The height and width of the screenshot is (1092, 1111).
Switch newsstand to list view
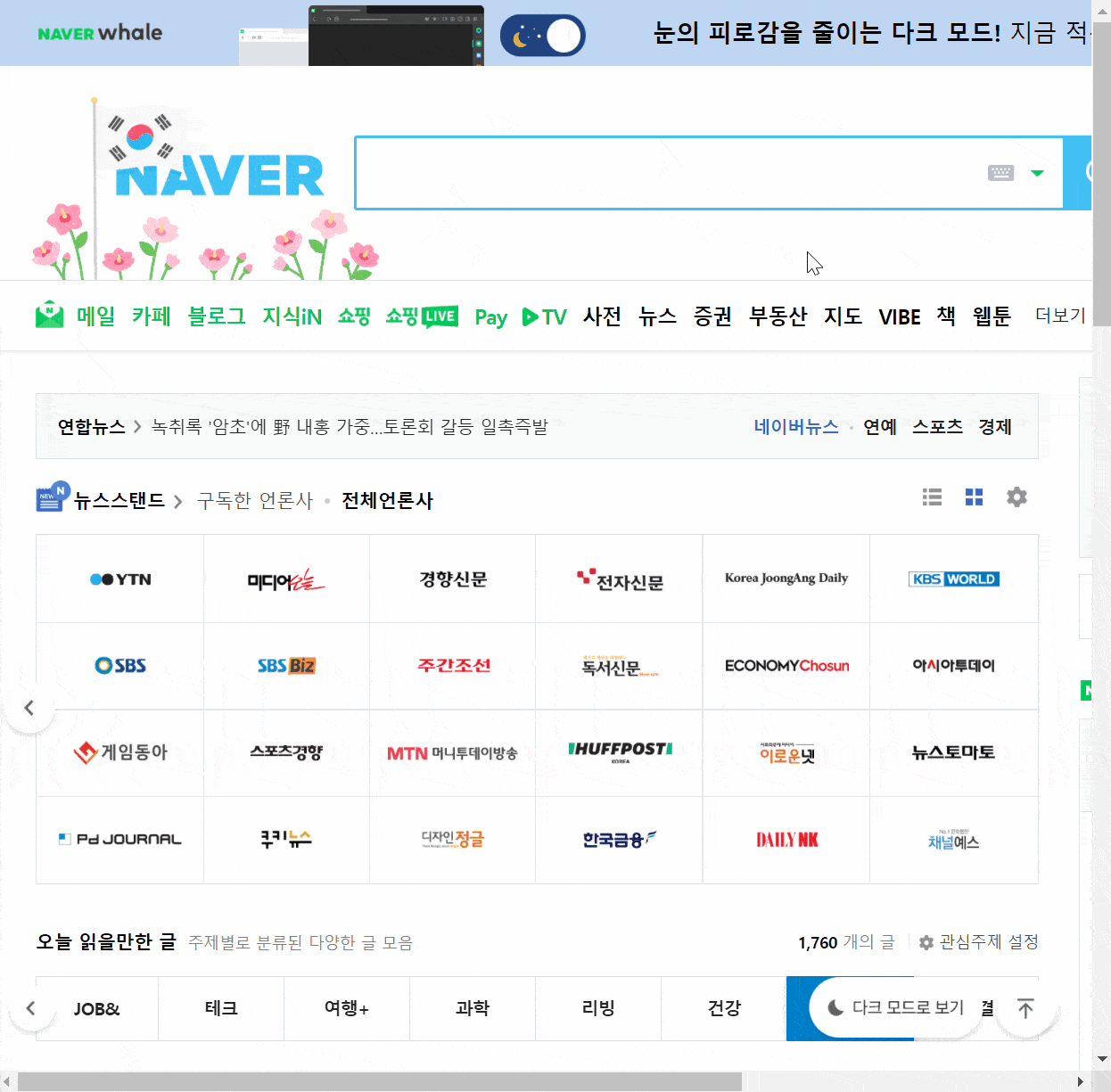932,497
